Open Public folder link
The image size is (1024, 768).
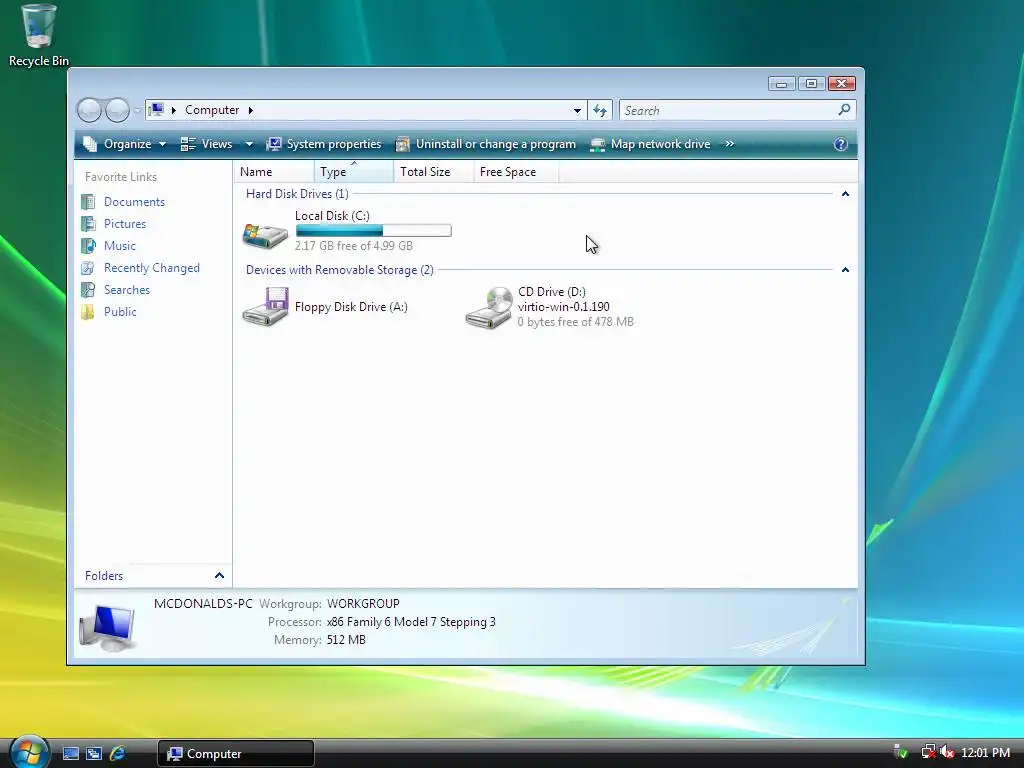coord(120,312)
